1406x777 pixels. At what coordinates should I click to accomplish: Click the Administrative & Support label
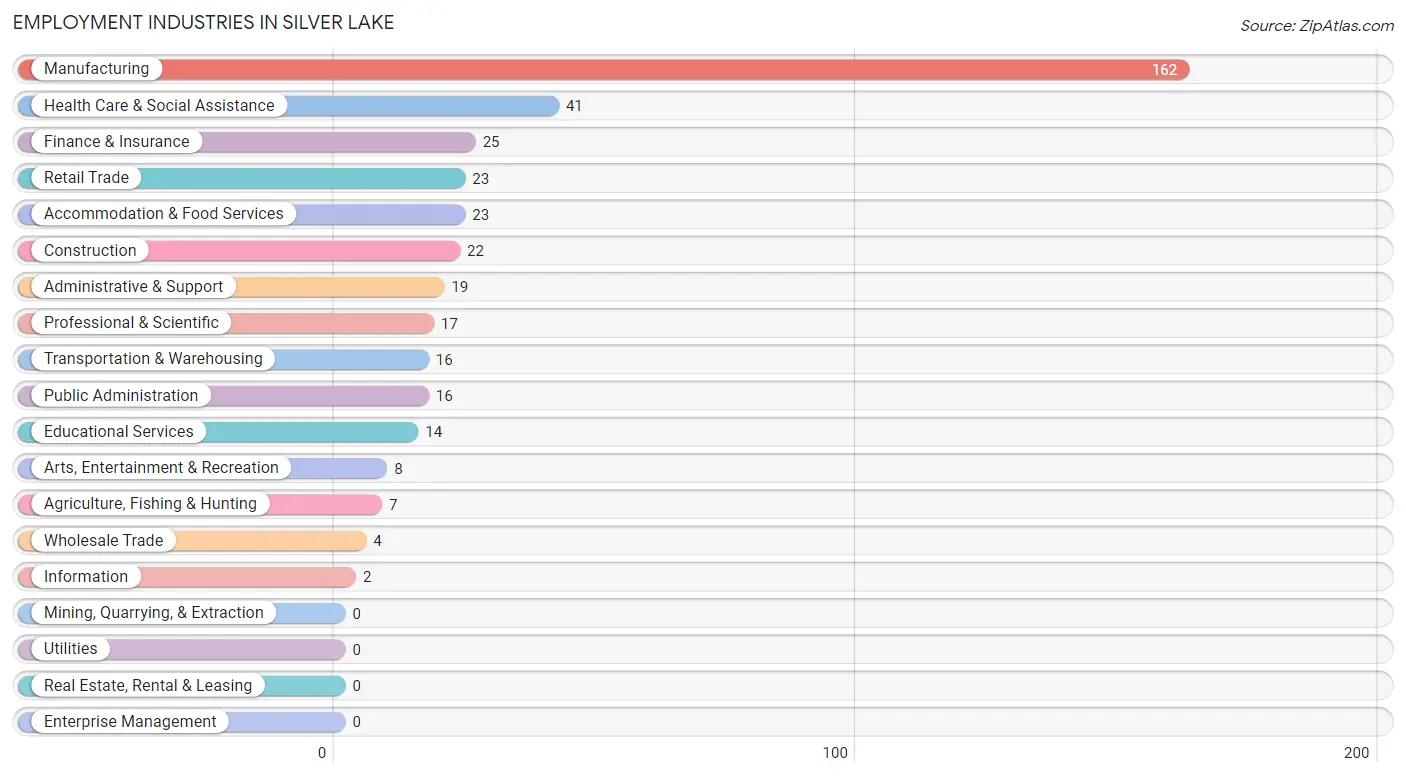[134, 286]
